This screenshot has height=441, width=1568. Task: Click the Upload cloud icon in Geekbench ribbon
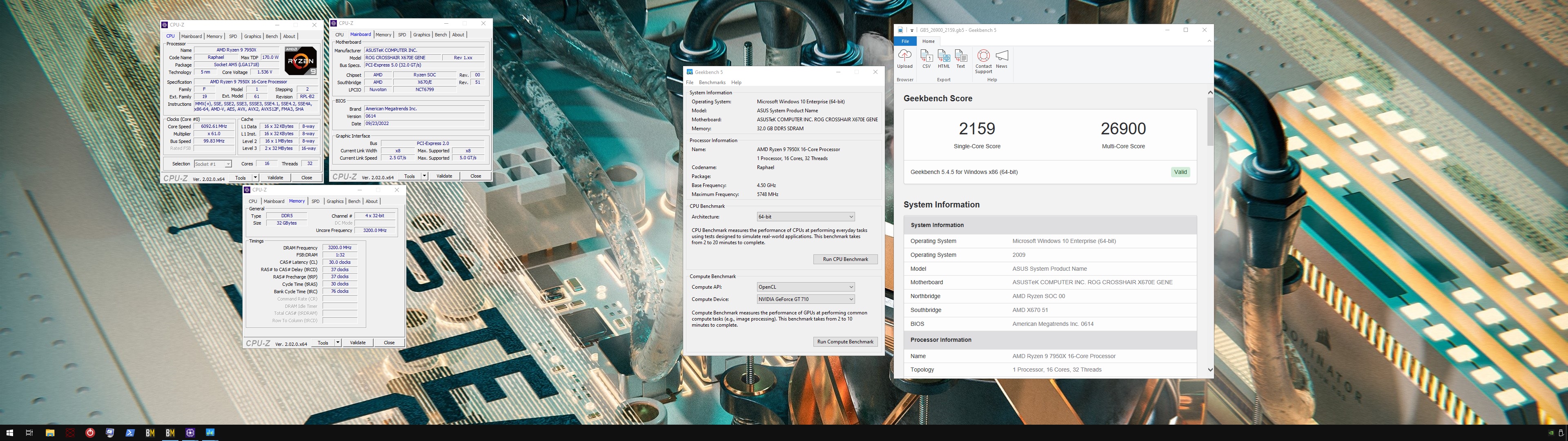tap(904, 56)
